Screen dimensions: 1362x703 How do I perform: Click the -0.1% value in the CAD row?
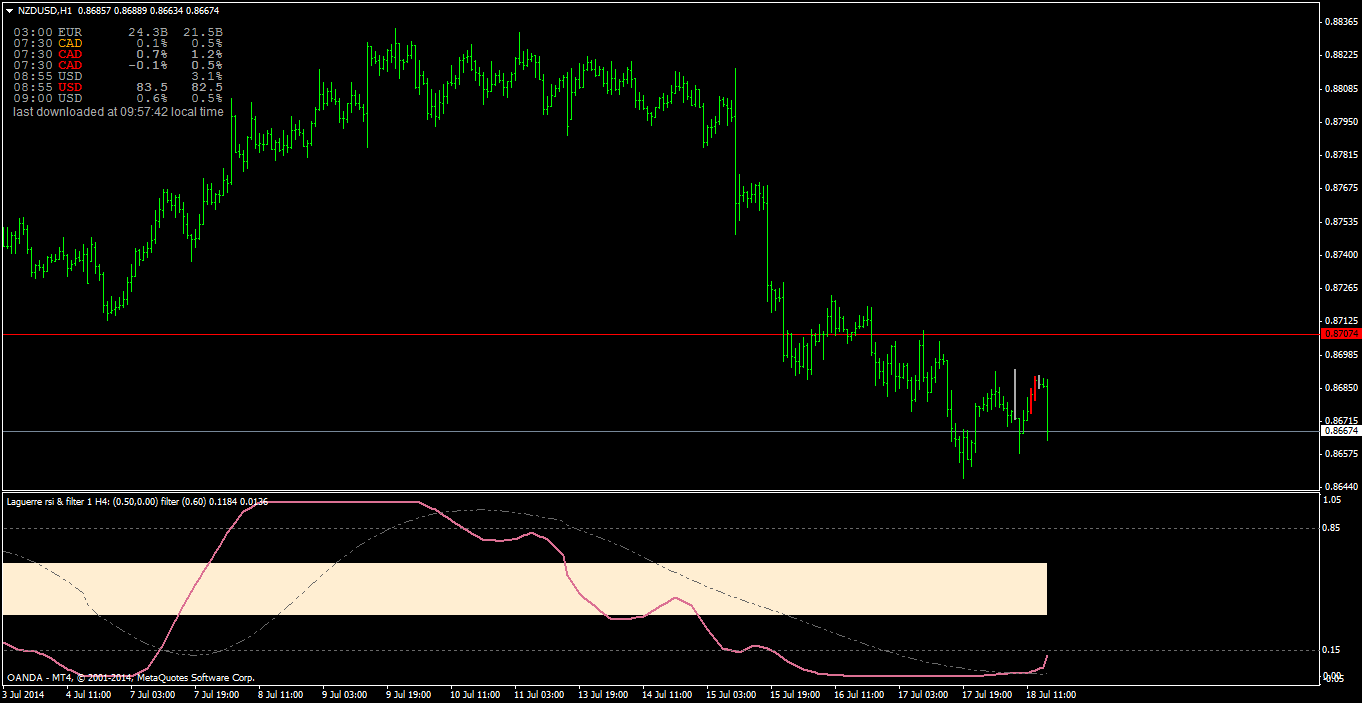147,65
